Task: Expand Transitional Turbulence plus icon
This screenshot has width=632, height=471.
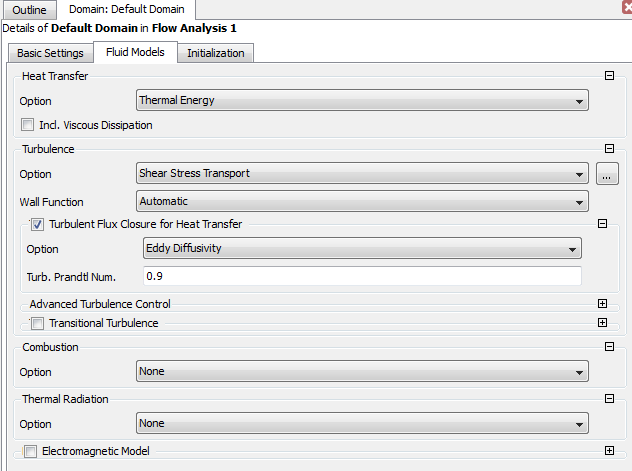Action: 602,323
